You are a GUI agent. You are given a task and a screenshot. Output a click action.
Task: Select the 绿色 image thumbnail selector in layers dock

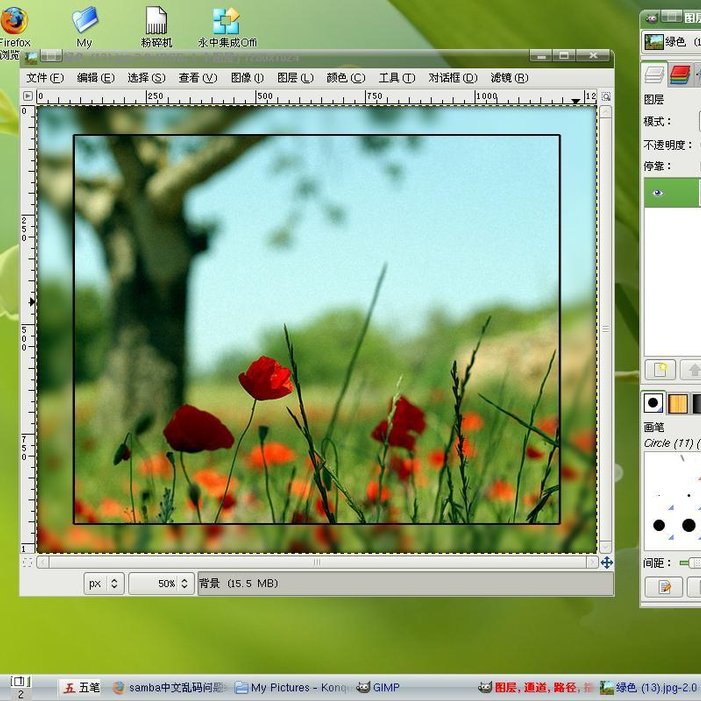[x=671, y=42]
